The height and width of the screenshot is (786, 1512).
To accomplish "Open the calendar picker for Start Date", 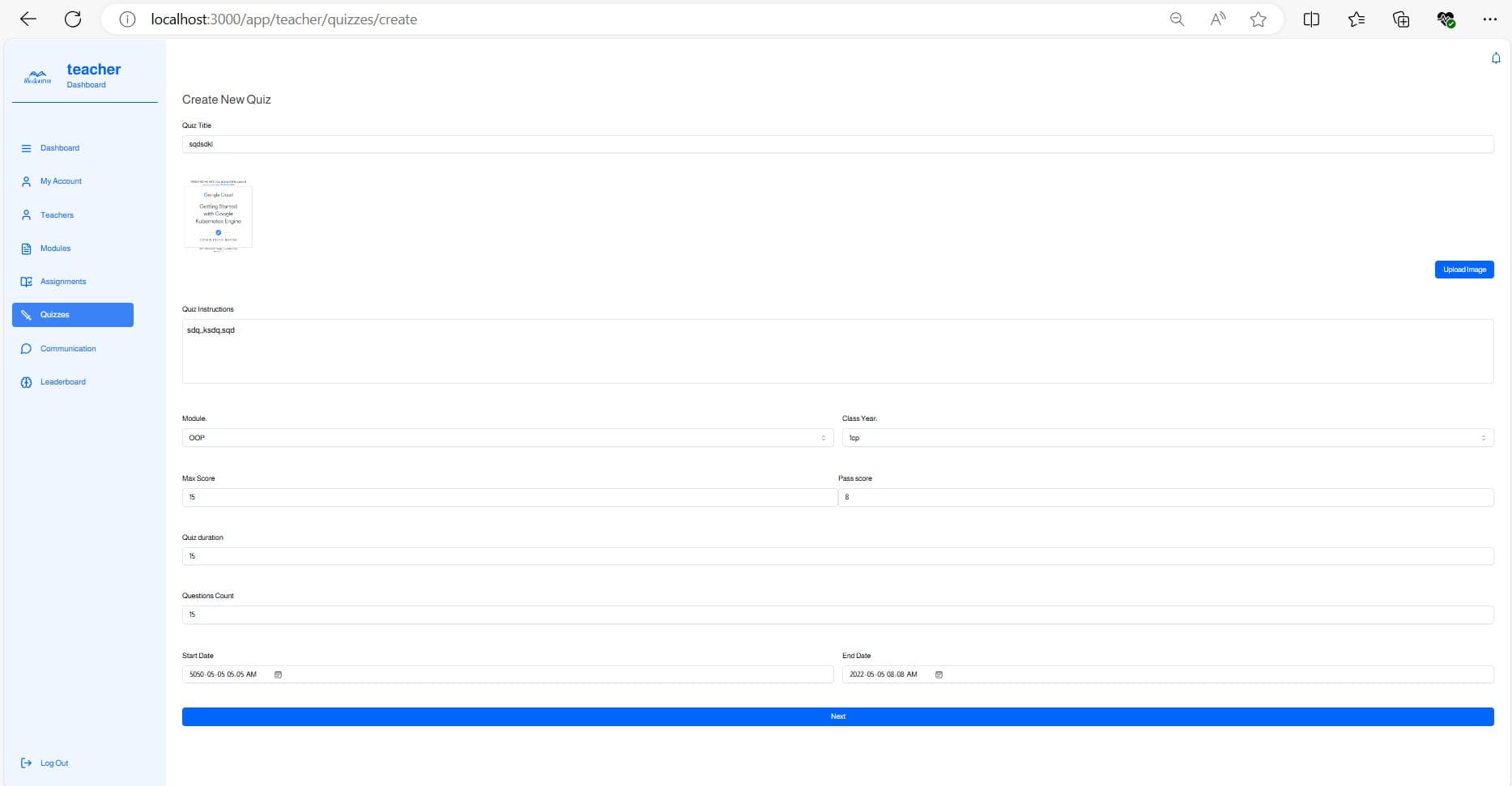I will (278, 674).
